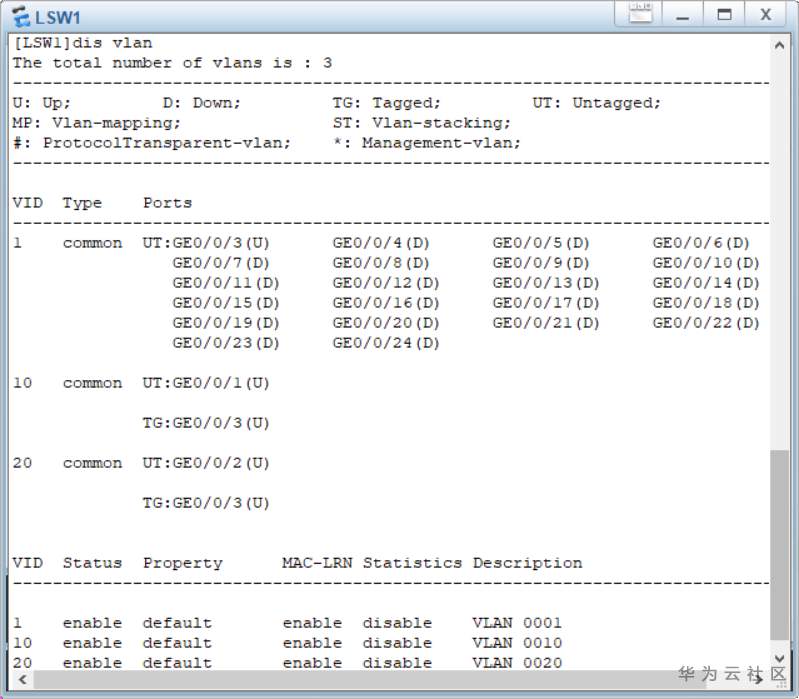
Task: Click port entry 'GE0/0/22(D)'
Action: tap(706, 323)
